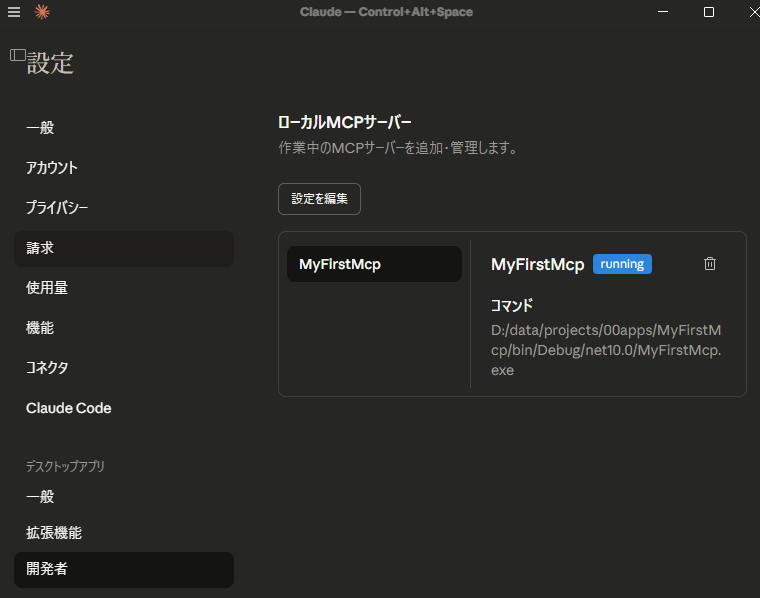View the 使用量 settings page
Viewport: 760px width, 598px height.
[47, 288]
